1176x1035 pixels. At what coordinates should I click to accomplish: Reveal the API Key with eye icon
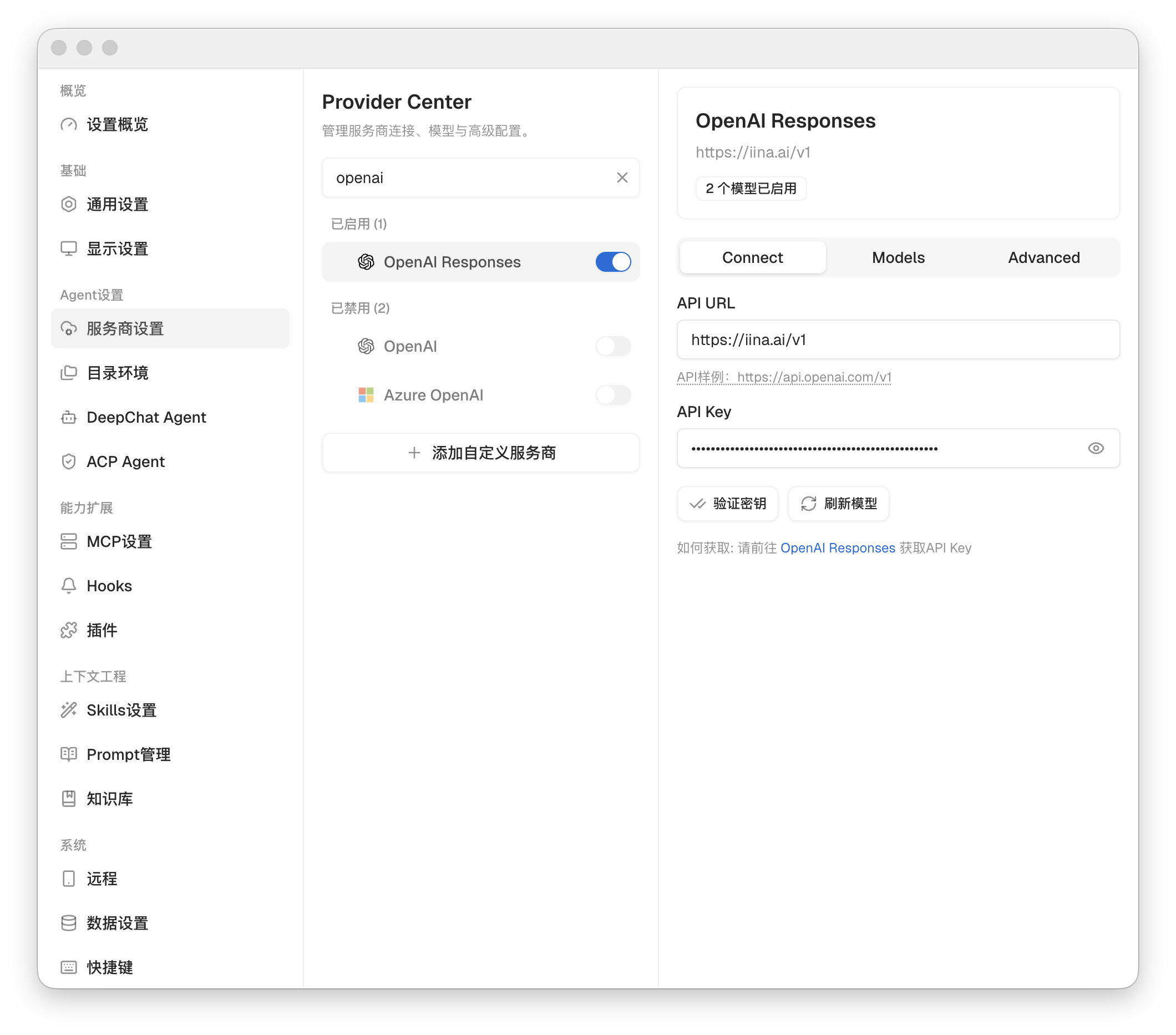(1096, 448)
